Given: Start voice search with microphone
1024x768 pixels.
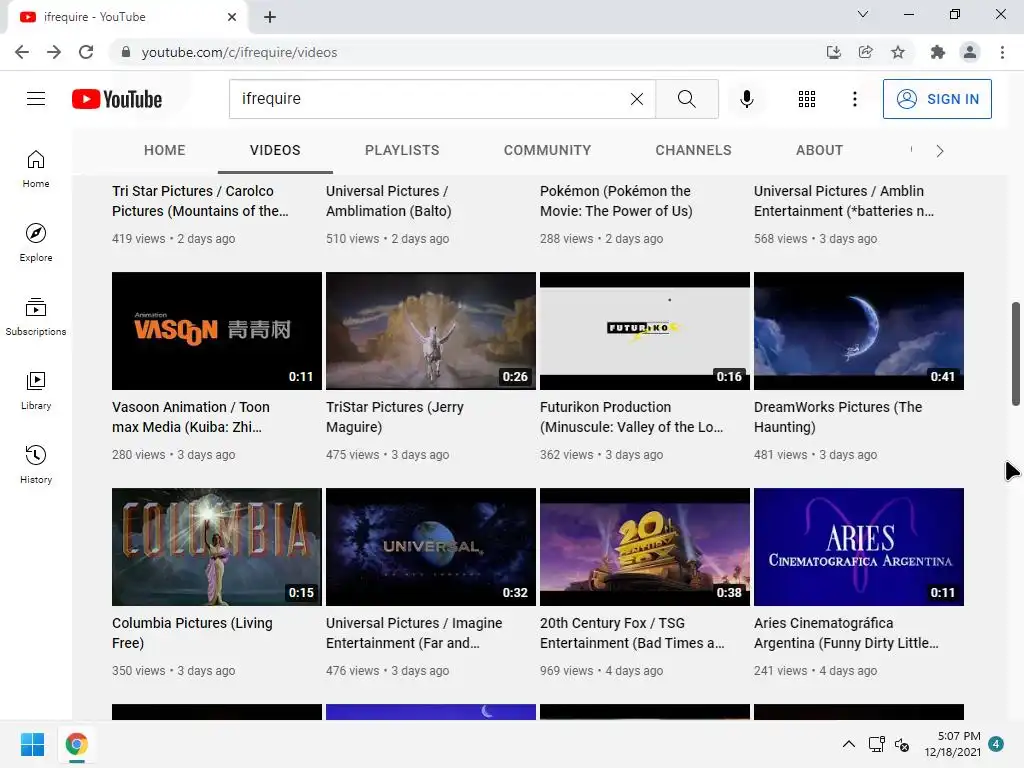Looking at the screenshot, I should click(x=746, y=99).
